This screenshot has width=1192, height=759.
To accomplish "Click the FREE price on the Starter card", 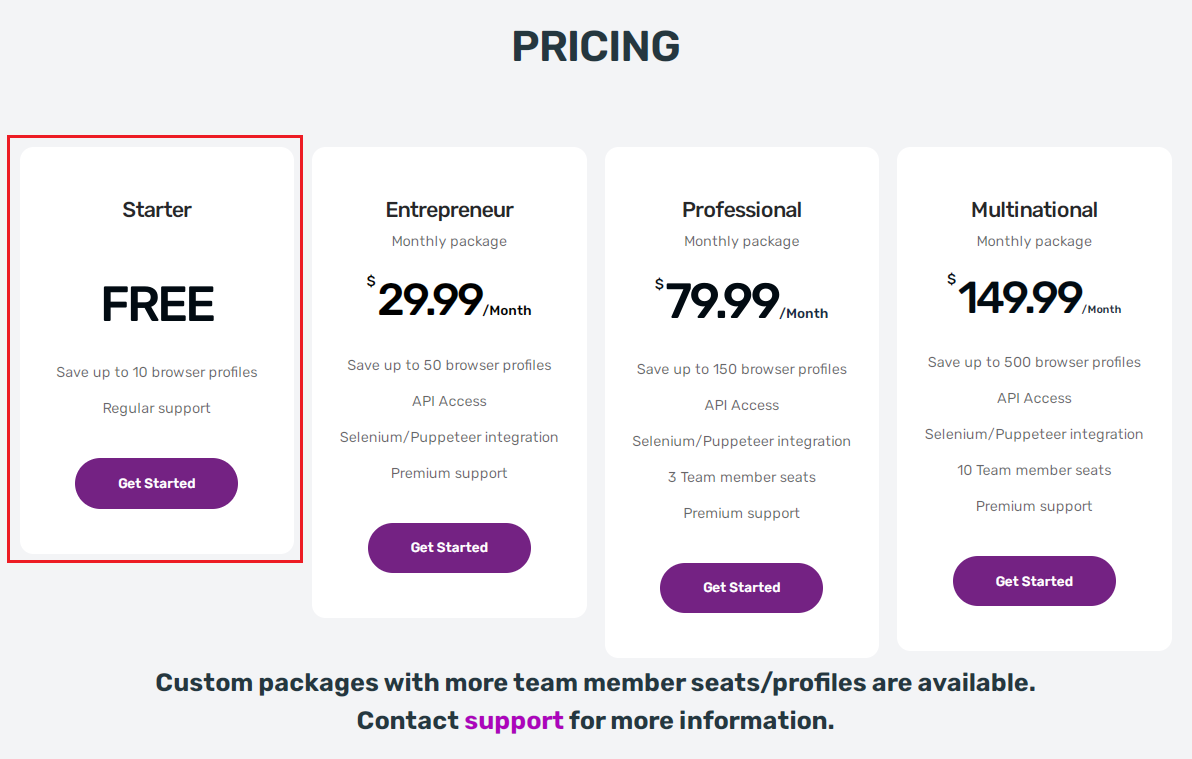I will pos(157,305).
